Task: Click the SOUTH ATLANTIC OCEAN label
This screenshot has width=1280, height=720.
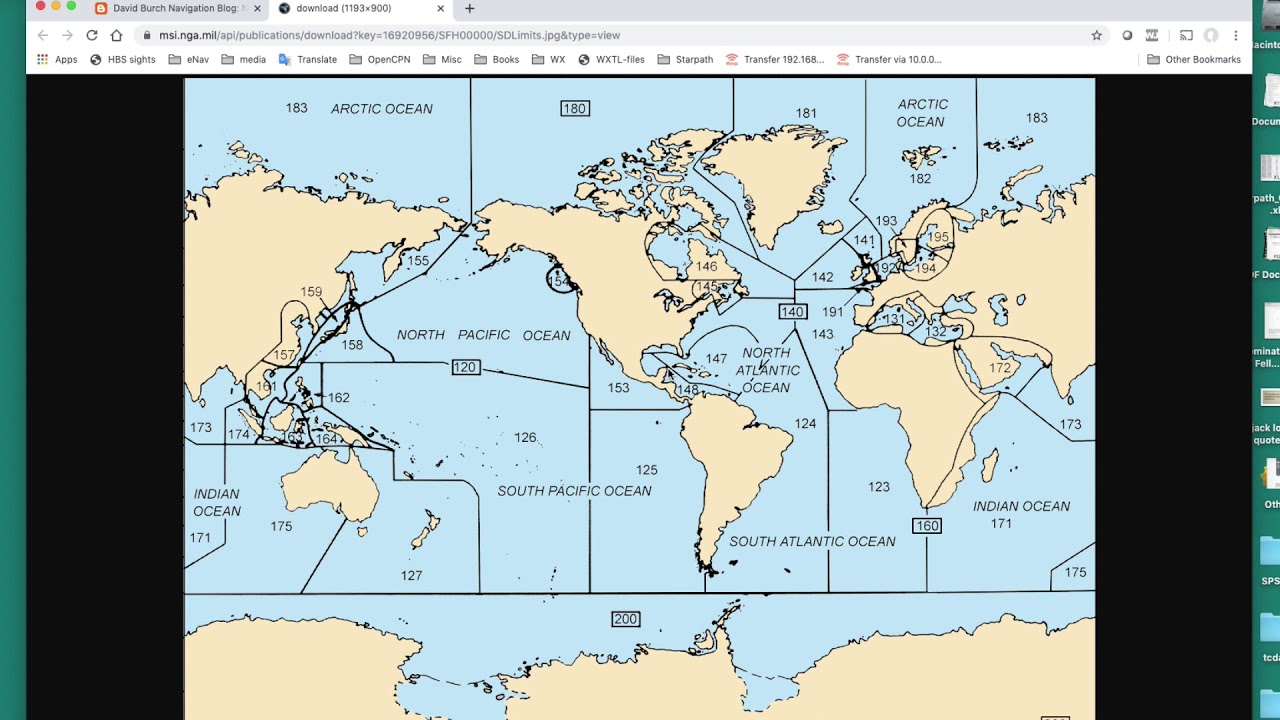Action: click(x=812, y=541)
